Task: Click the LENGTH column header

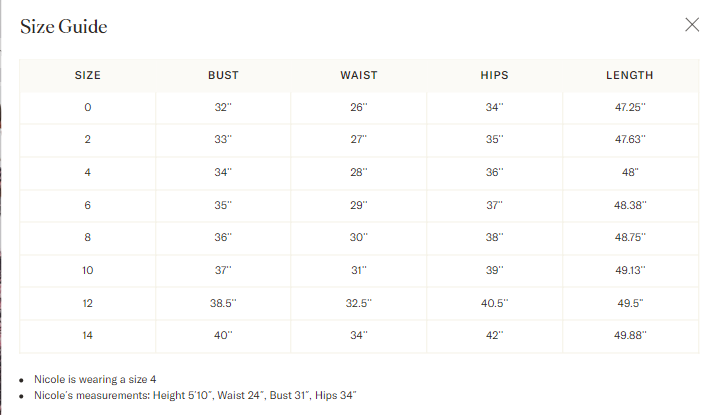Action: pos(630,75)
